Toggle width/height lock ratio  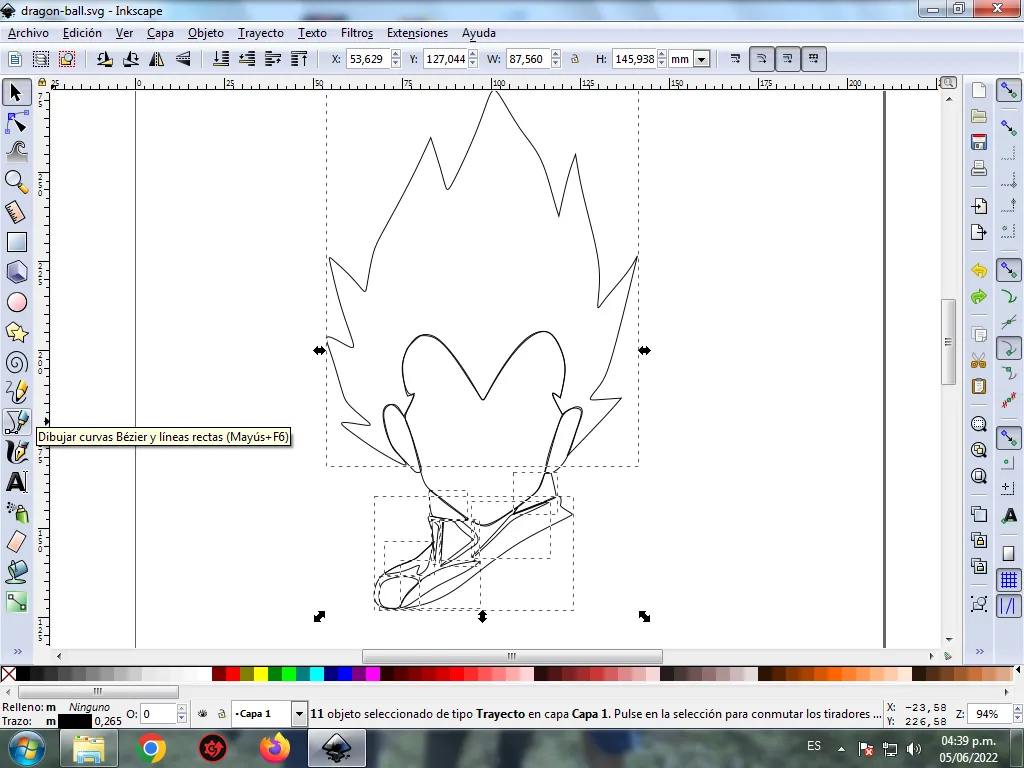click(575, 59)
